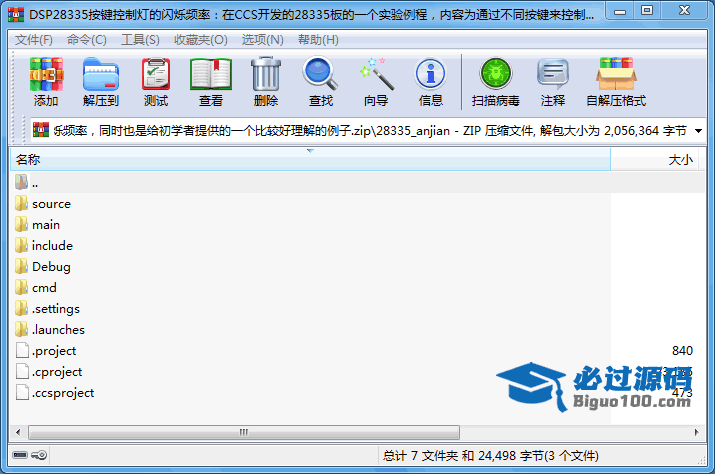Select the Debug folder icon
Viewport: 715px width, 474px height.
(21, 266)
